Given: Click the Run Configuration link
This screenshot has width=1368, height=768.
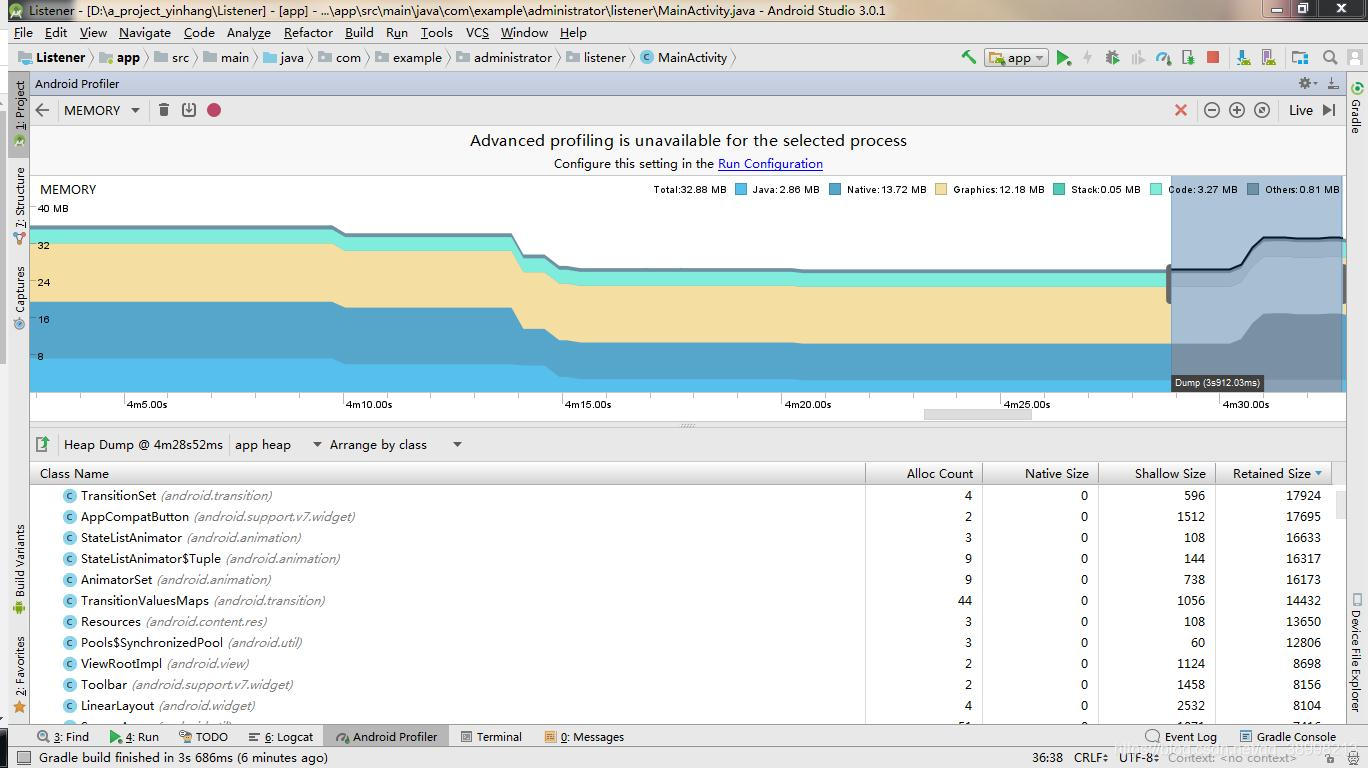Looking at the screenshot, I should pyautogui.click(x=770, y=163).
